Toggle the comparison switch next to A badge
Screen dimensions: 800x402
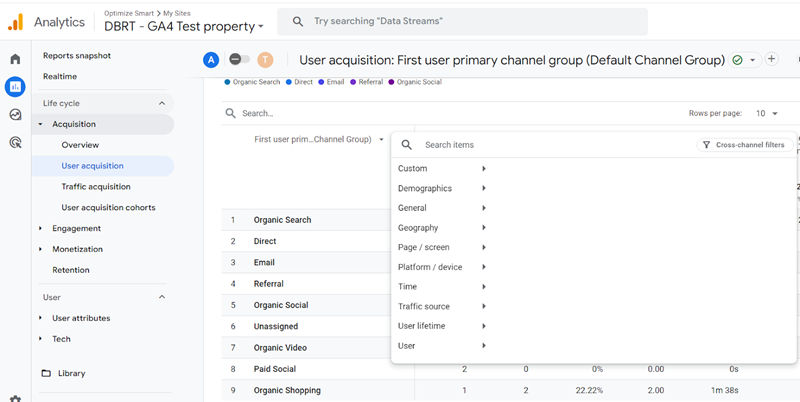point(239,59)
